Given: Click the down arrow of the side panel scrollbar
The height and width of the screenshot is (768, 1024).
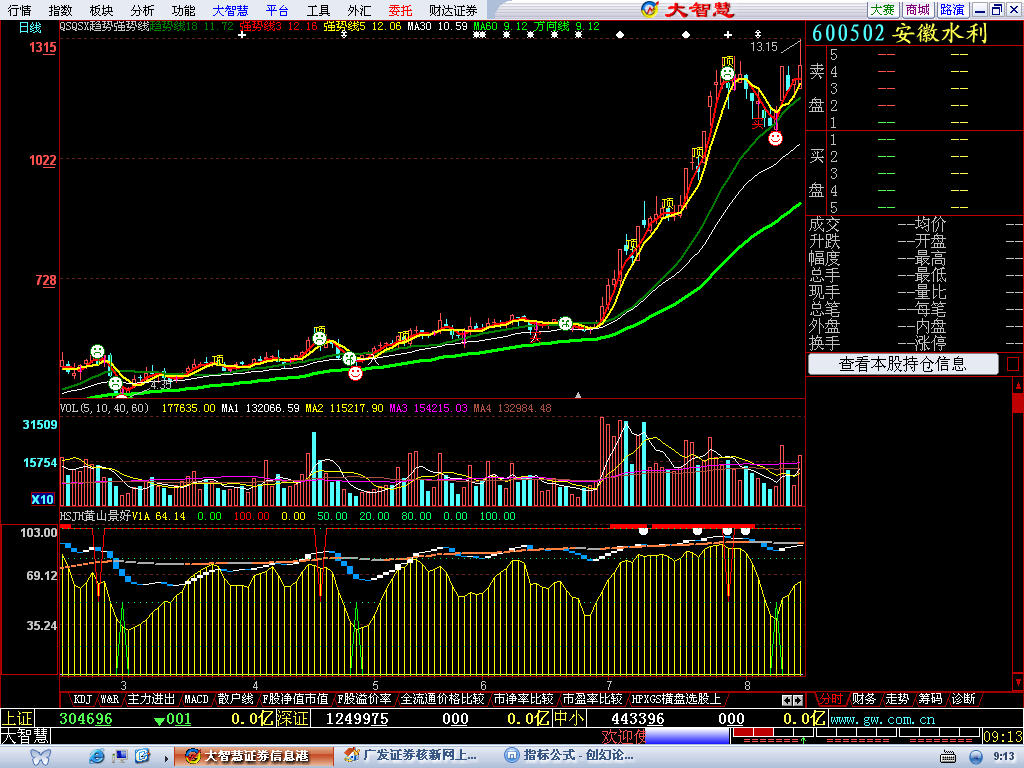Looking at the screenshot, I should [x=1018, y=683].
